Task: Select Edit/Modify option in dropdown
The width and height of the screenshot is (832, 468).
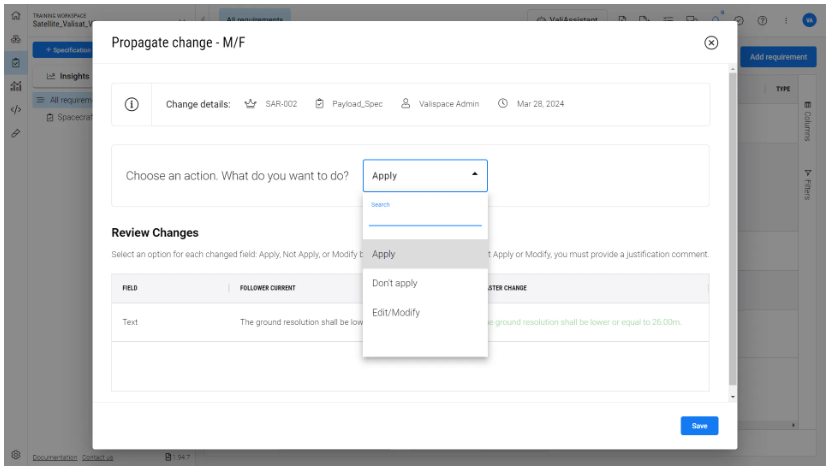Action: pyautogui.click(x=425, y=313)
